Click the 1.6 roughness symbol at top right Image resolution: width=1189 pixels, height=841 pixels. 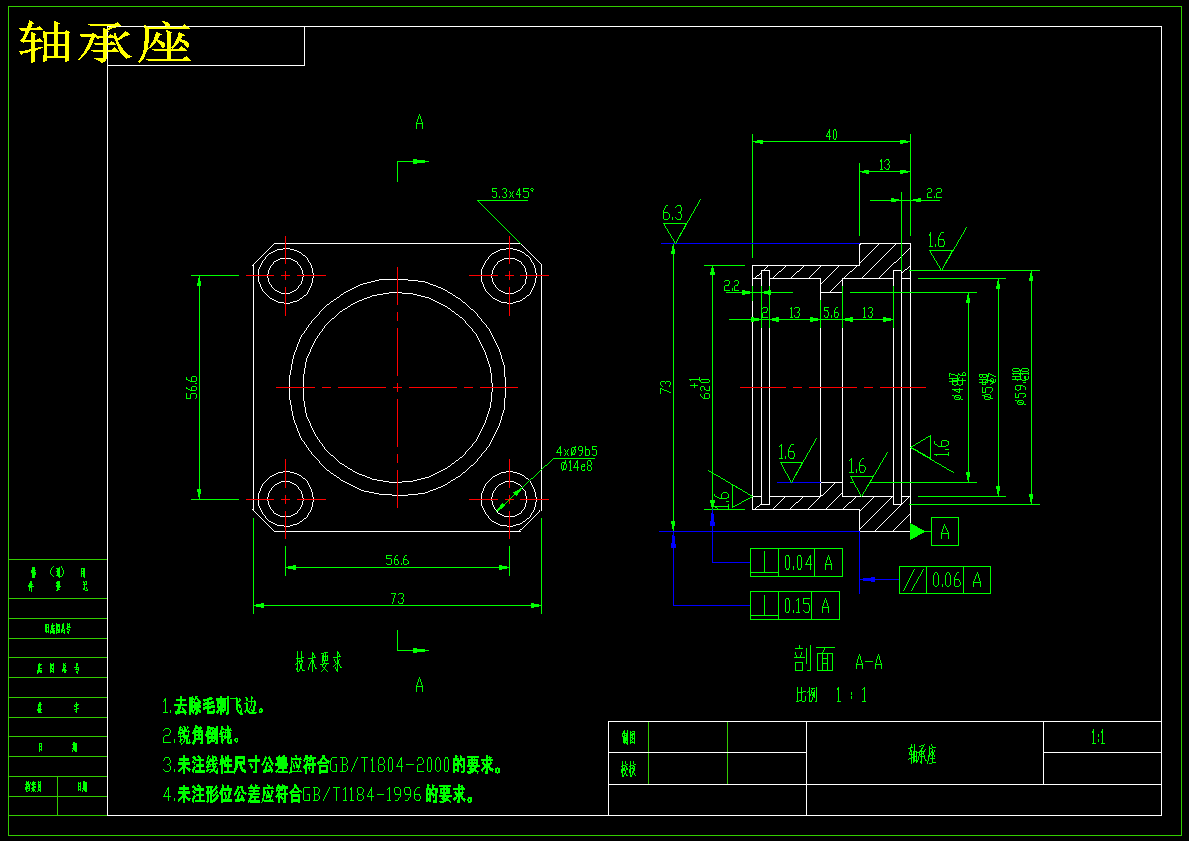(x=945, y=247)
